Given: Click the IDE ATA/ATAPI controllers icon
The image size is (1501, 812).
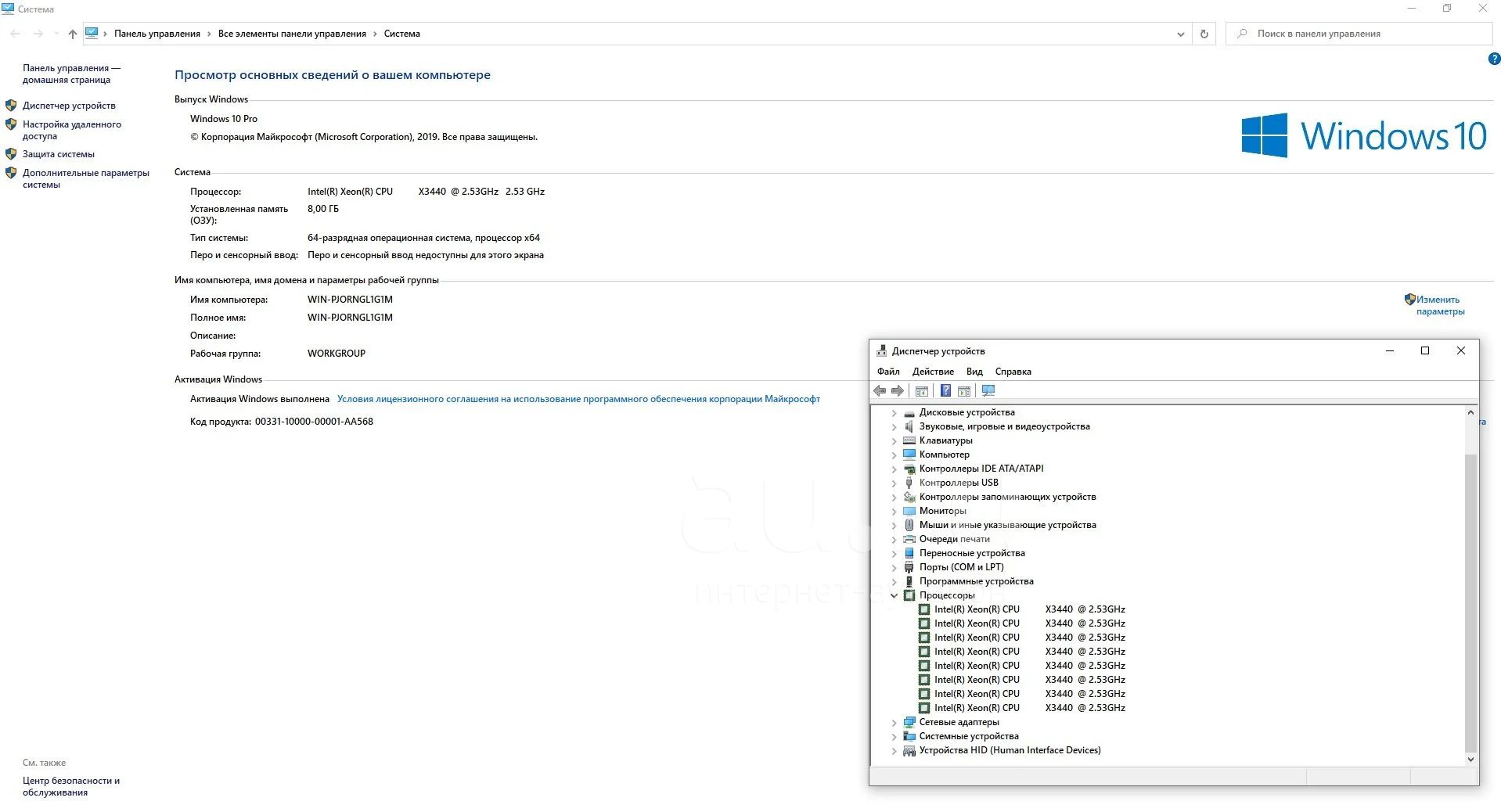Looking at the screenshot, I should pos(909,469).
